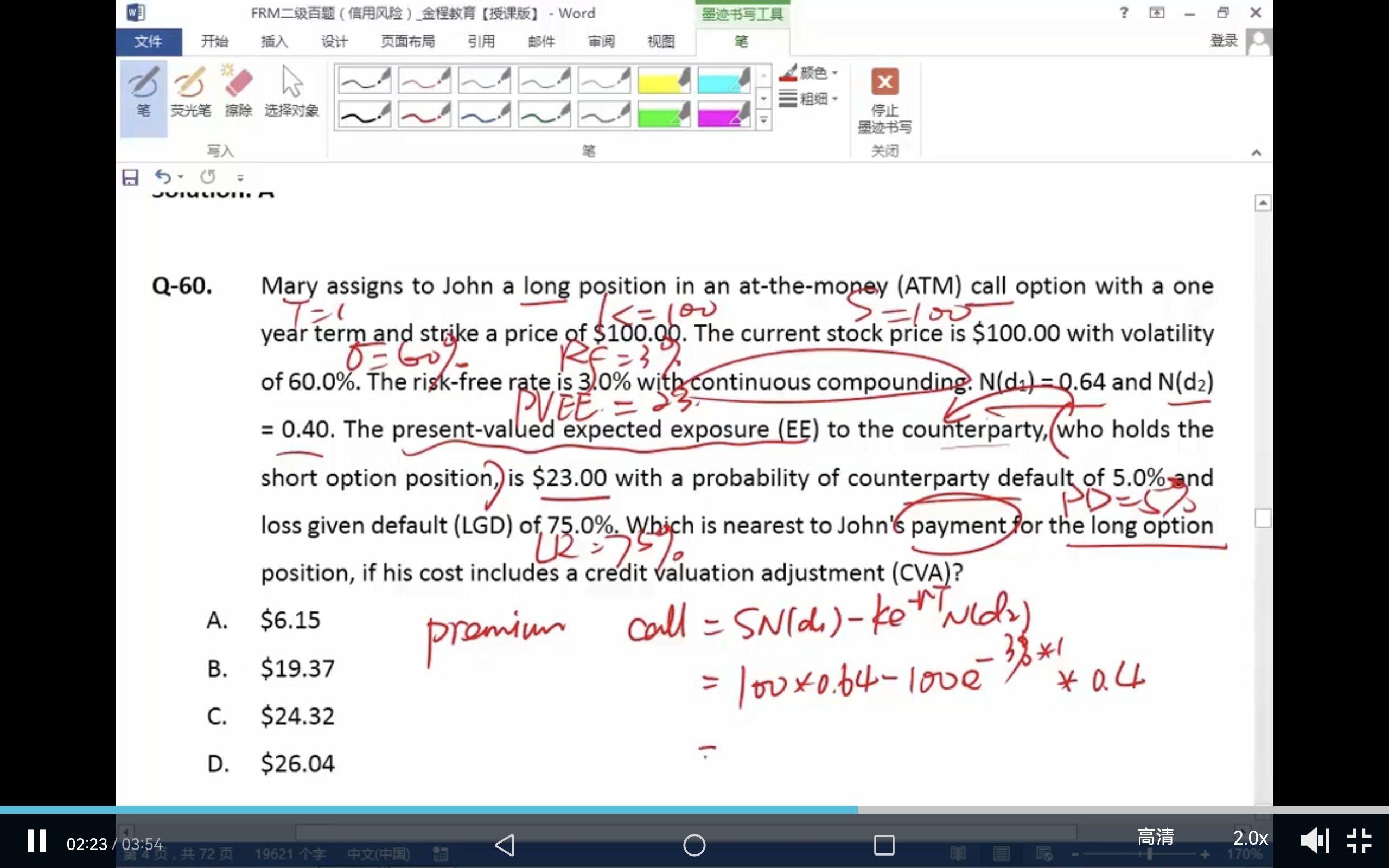Image resolution: width=1389 pixels, height=868 pixels.
Task: Mute the video volume speaker
Action: click(x=1314, y=841)
